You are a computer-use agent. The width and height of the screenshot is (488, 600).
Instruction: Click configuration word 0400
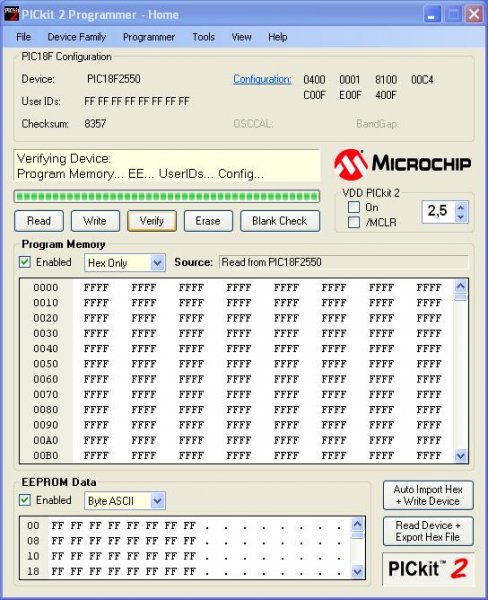point(314,80)
